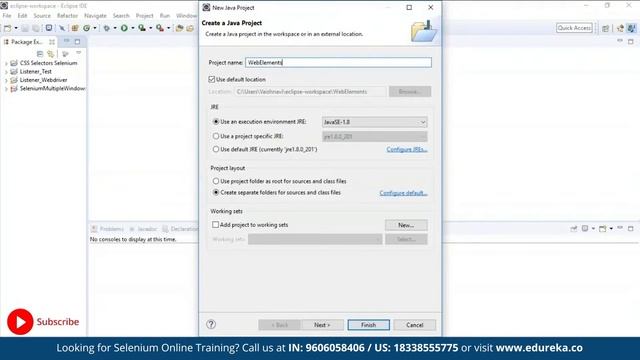
Task: Maximize the Package Explorer view
Action: 77,41
